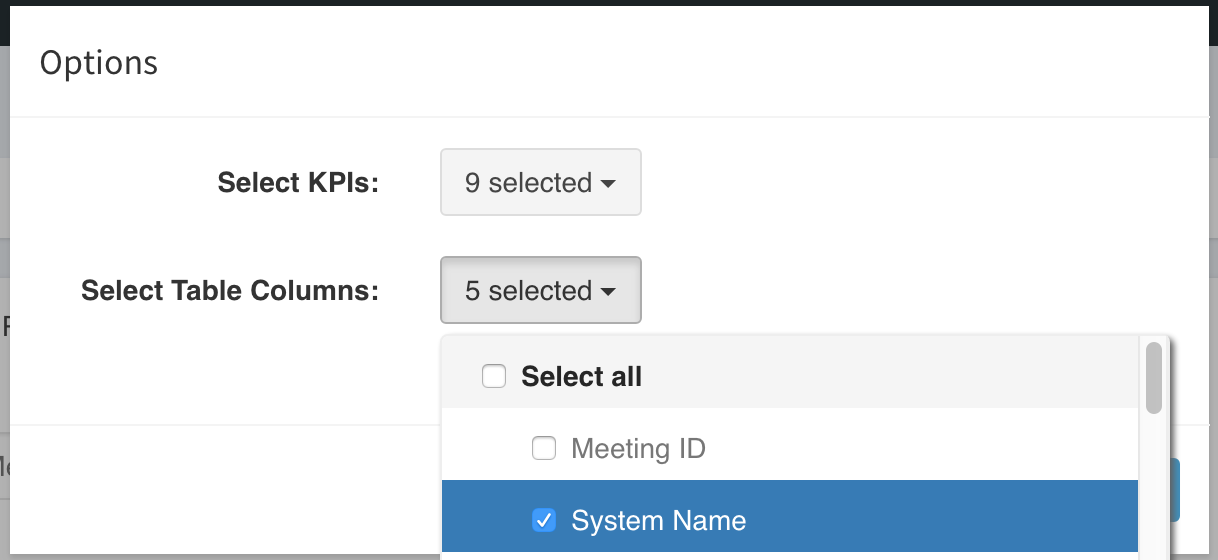Image resolution: width=1218 pixels, height=560 pixels.
Task: Click the "Select Table Columns:" field label
Action: [230, 291]
